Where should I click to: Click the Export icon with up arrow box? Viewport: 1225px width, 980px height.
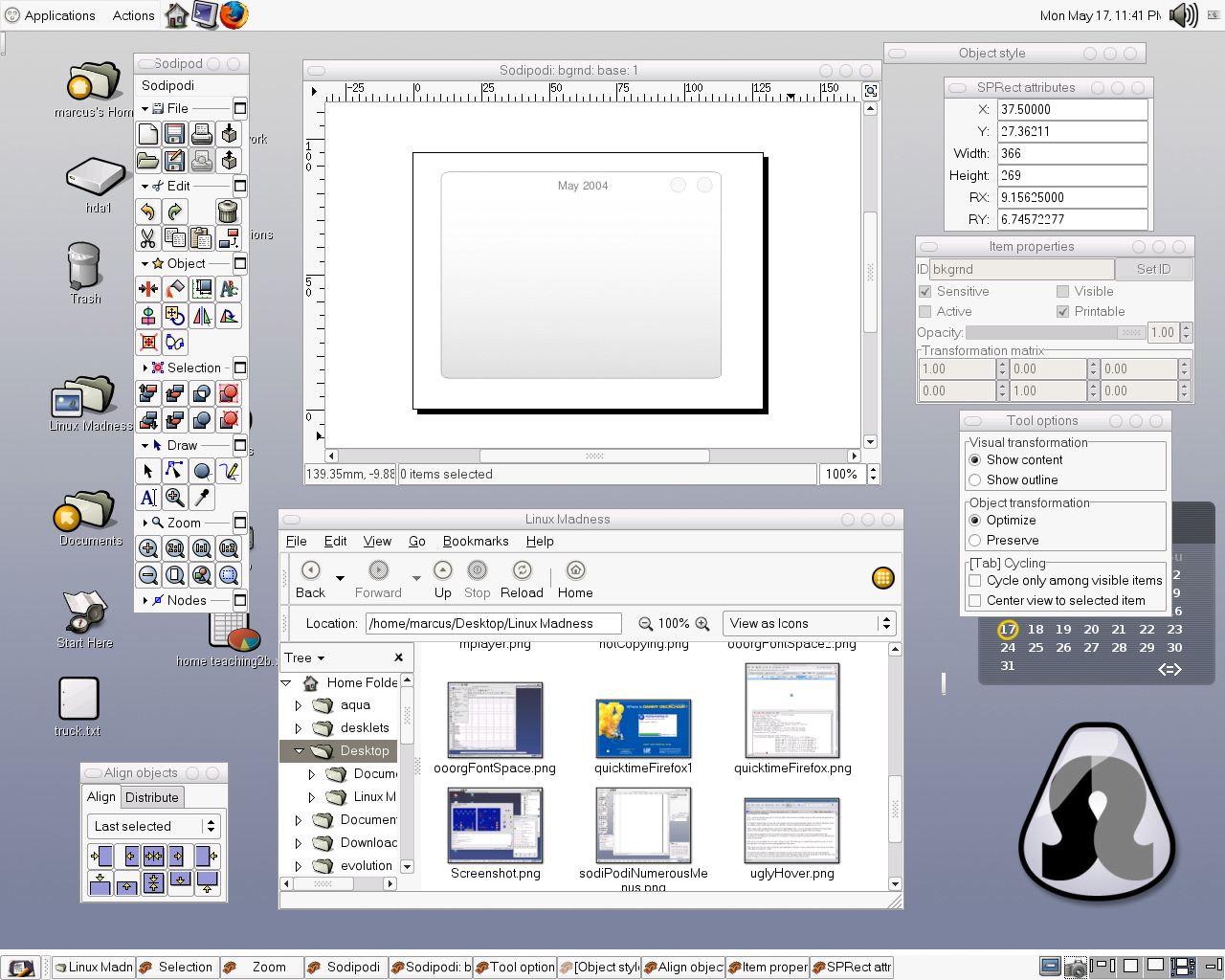(229, 161)
